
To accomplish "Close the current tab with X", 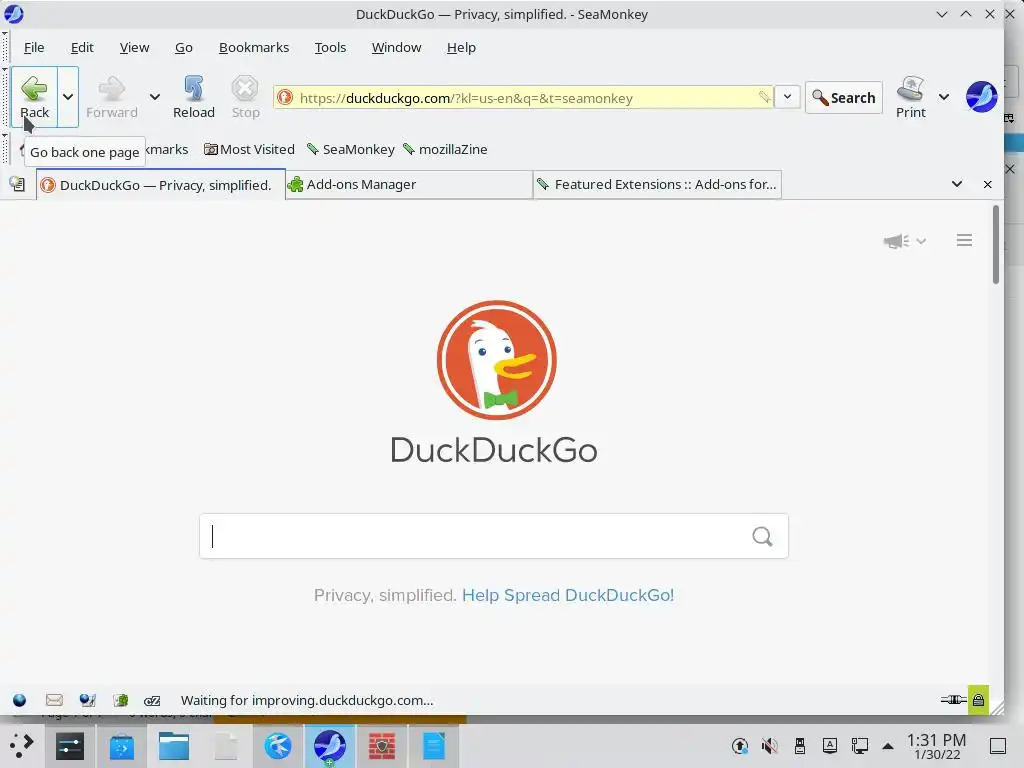I will point(987,185).
